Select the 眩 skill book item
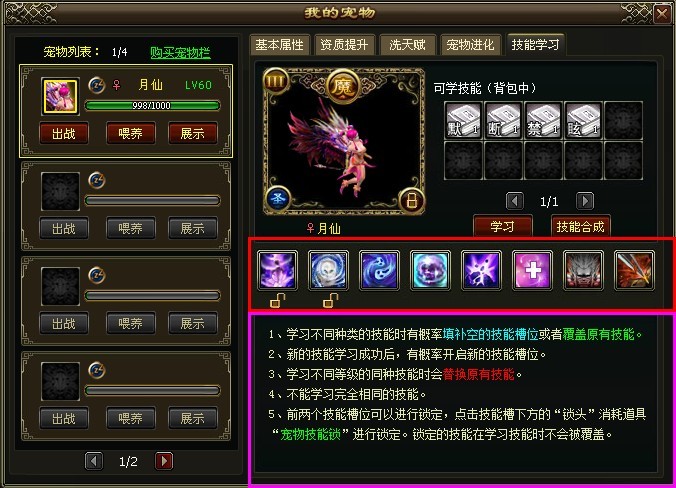676x488 pixels. click(x=583, y=120)
